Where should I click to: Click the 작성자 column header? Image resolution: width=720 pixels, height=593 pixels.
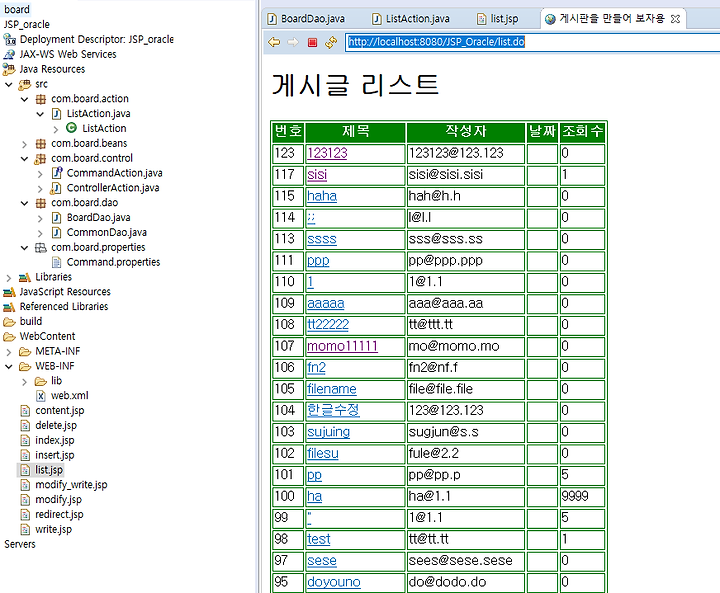click(466, 132)
